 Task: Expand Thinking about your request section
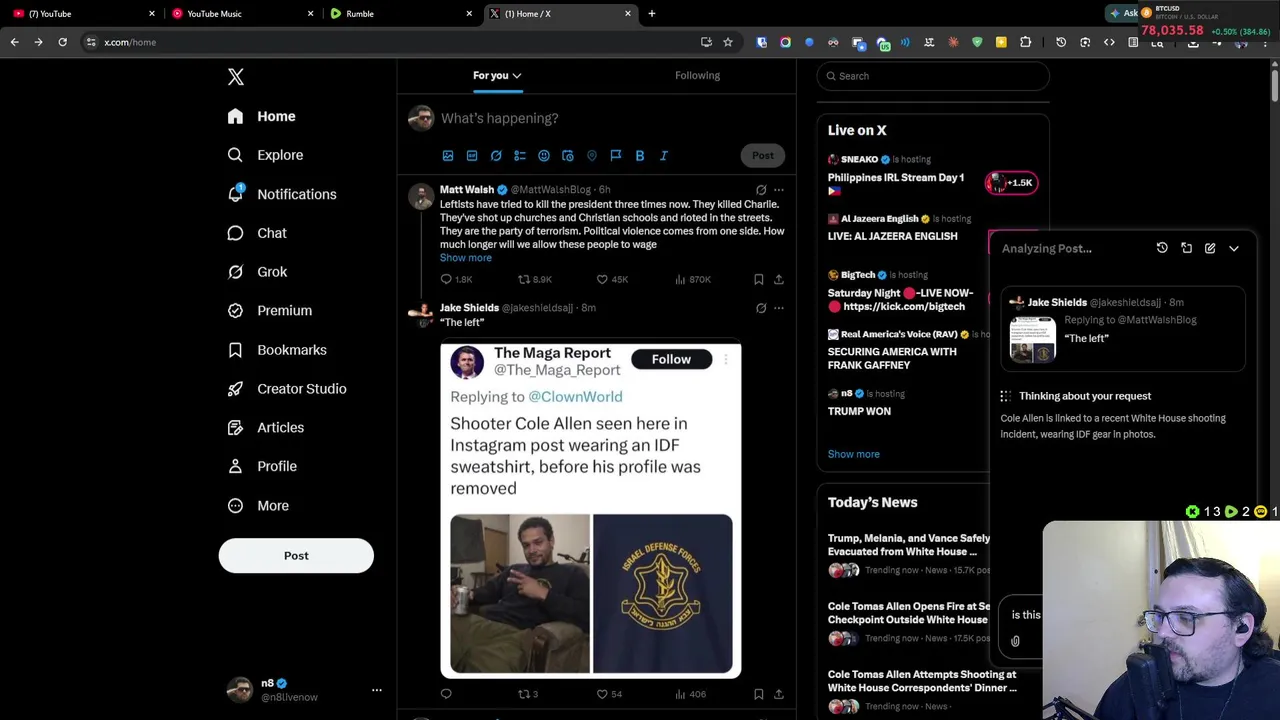click(1076, 396)
